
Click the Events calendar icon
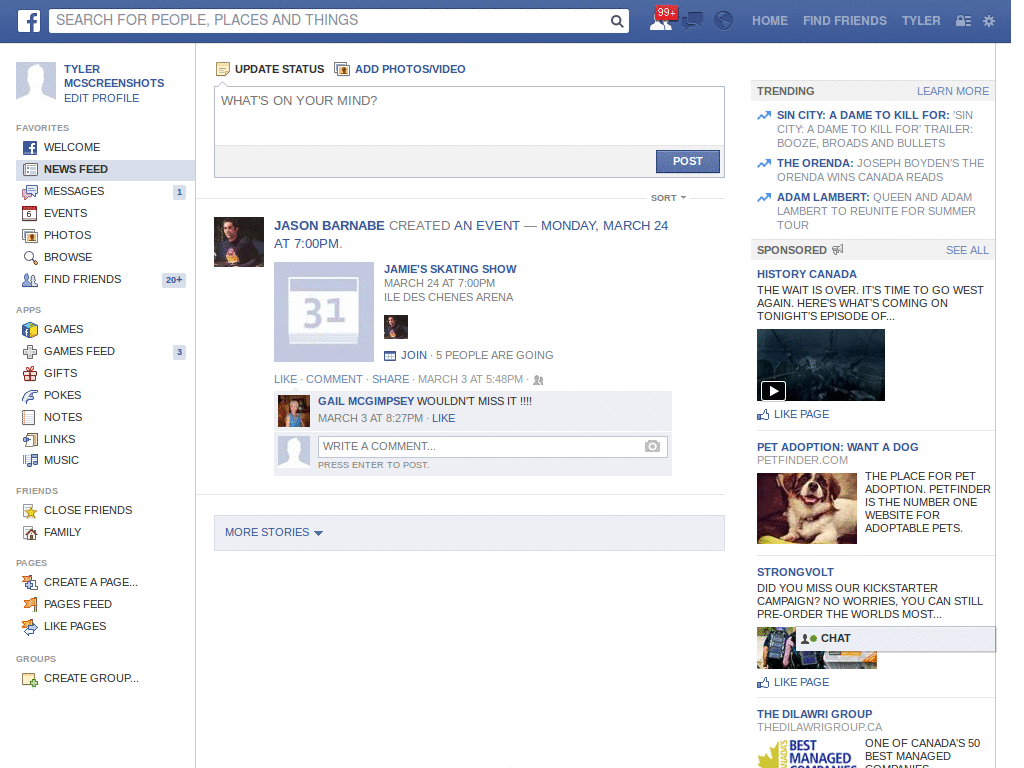pyautogui.click(x=29, y=214)
